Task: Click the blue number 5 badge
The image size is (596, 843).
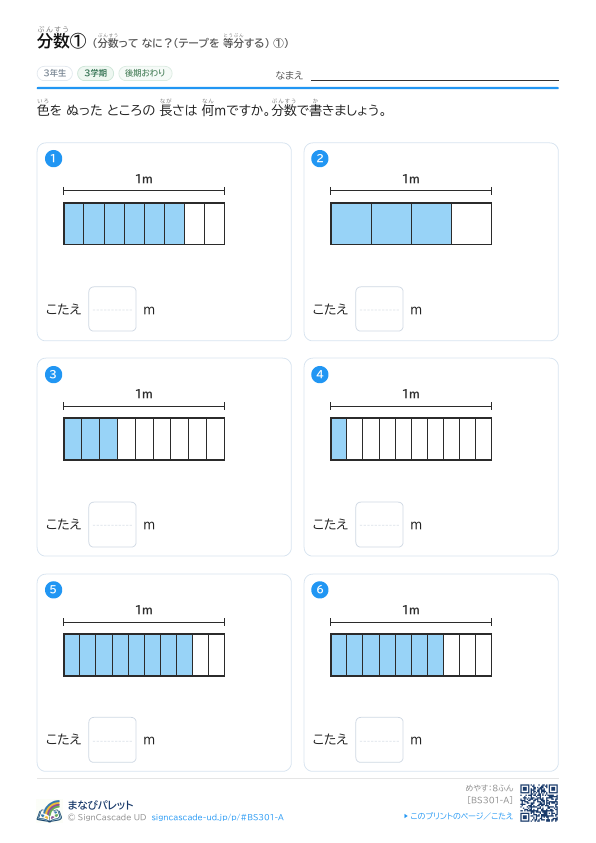Action: pos(53,589)
